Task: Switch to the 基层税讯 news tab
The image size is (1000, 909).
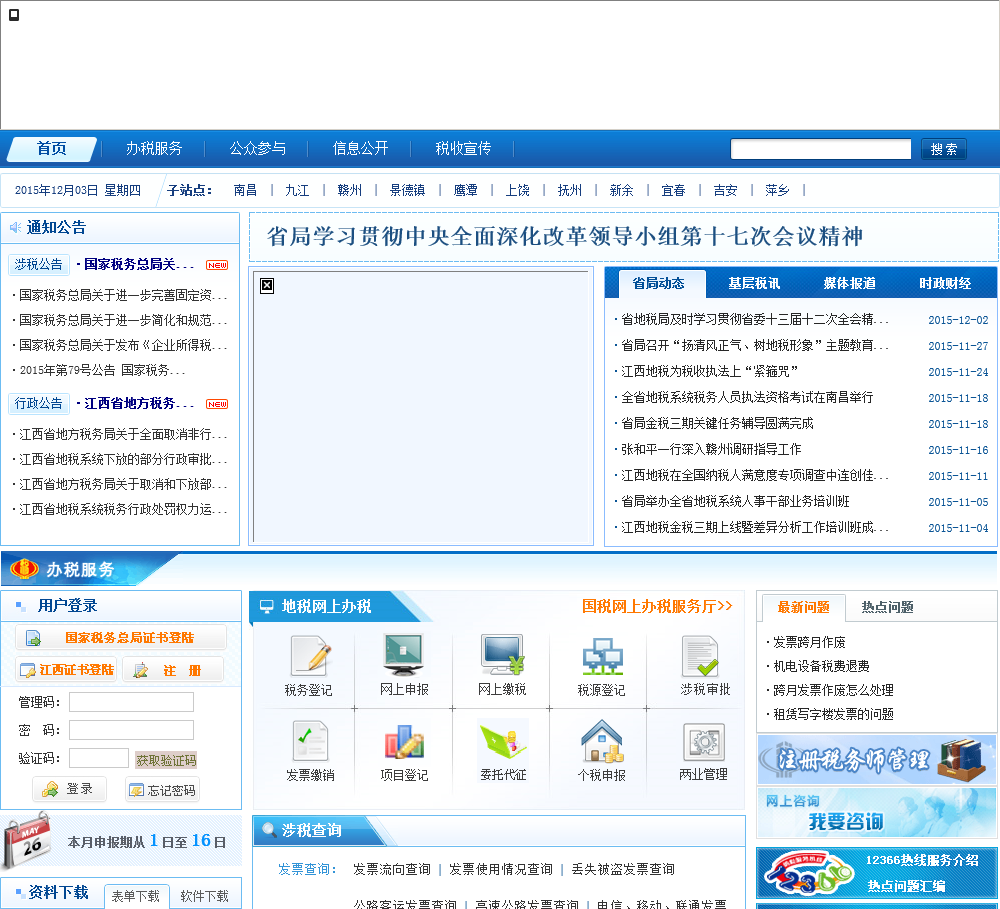Action: pyautogui.click(x=754, y=283)
